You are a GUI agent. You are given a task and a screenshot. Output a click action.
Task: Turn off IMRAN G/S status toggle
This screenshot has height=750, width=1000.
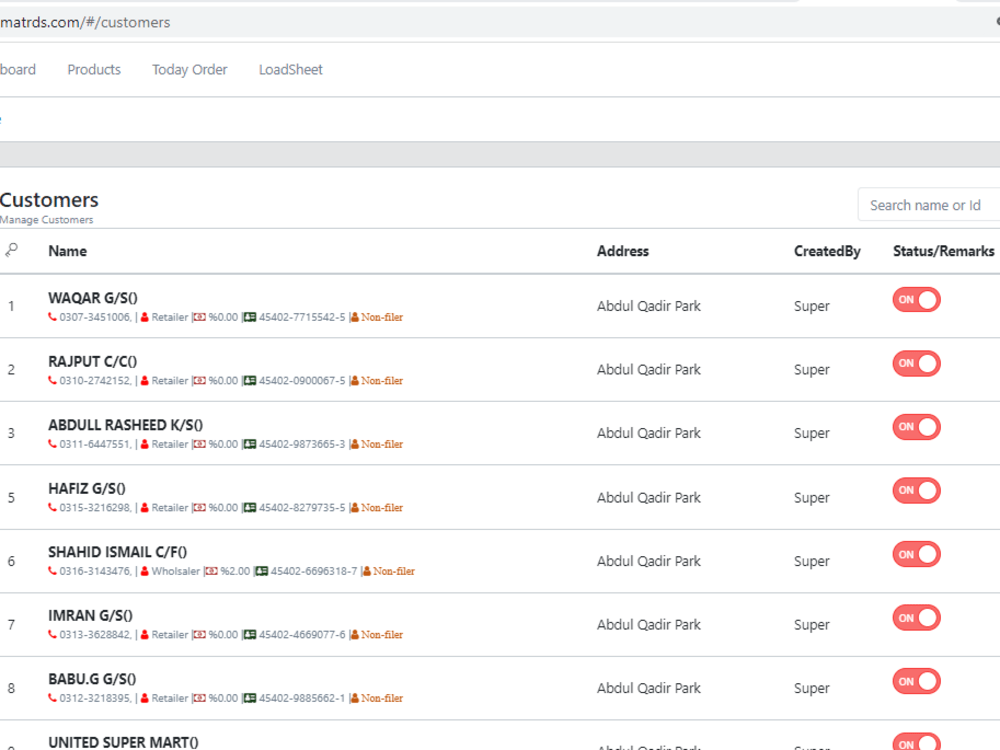[x=916, y=618]
